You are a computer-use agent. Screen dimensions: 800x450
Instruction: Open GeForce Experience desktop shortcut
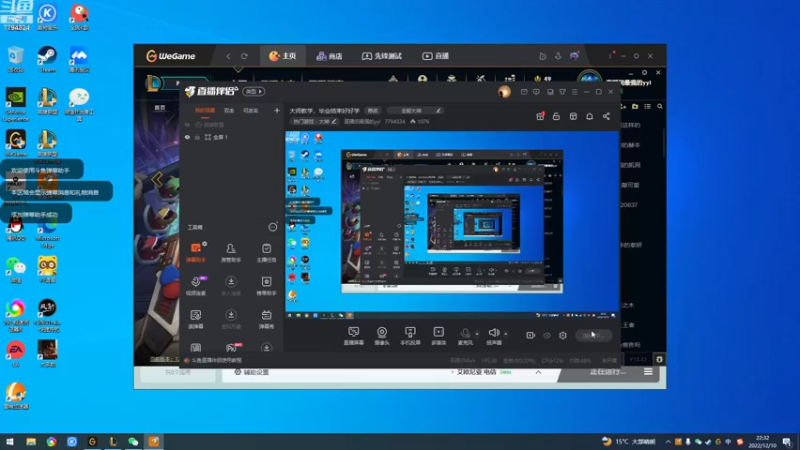coord(16,104)
